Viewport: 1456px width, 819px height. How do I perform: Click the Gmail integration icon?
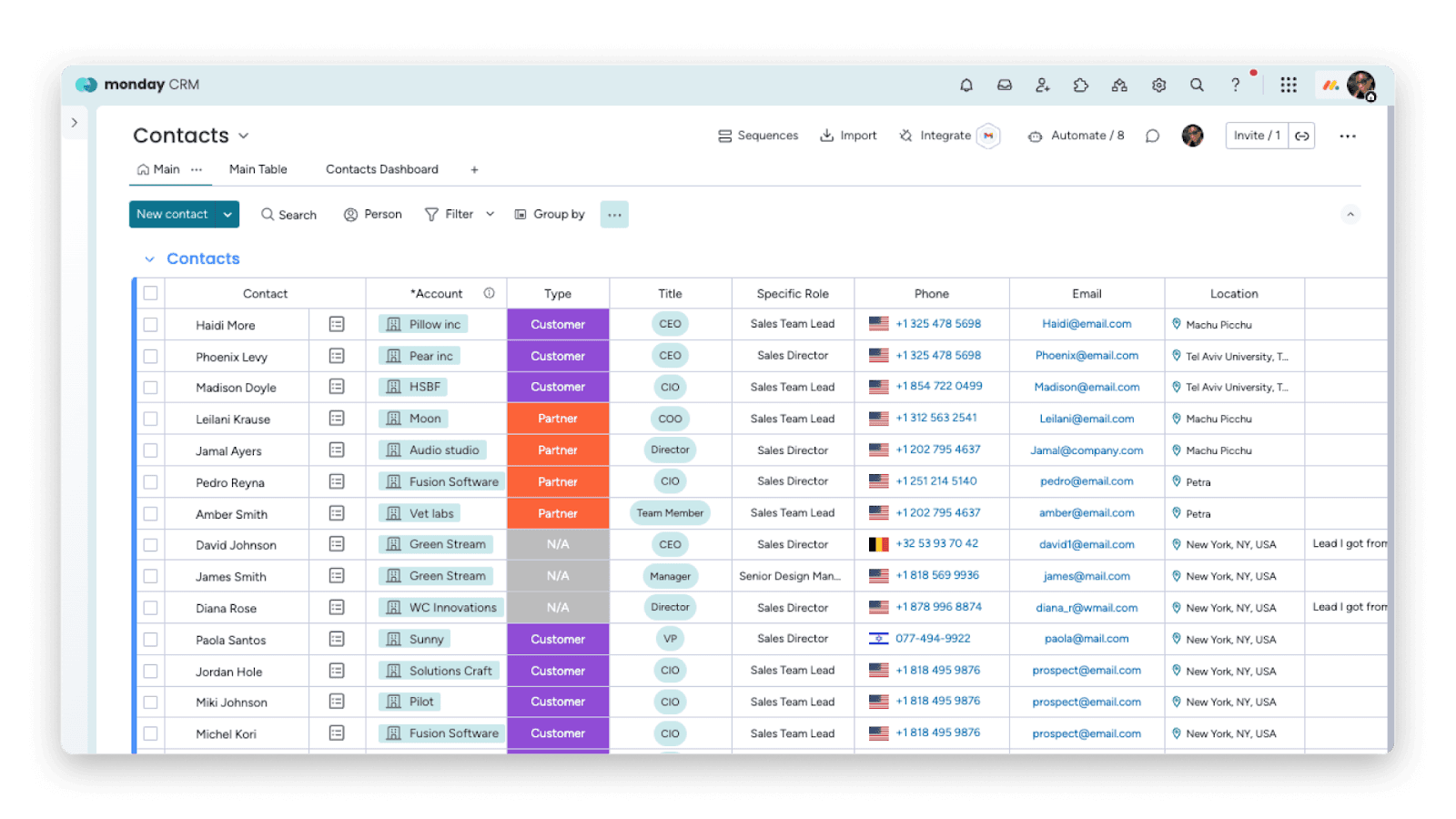click(988, 136)
